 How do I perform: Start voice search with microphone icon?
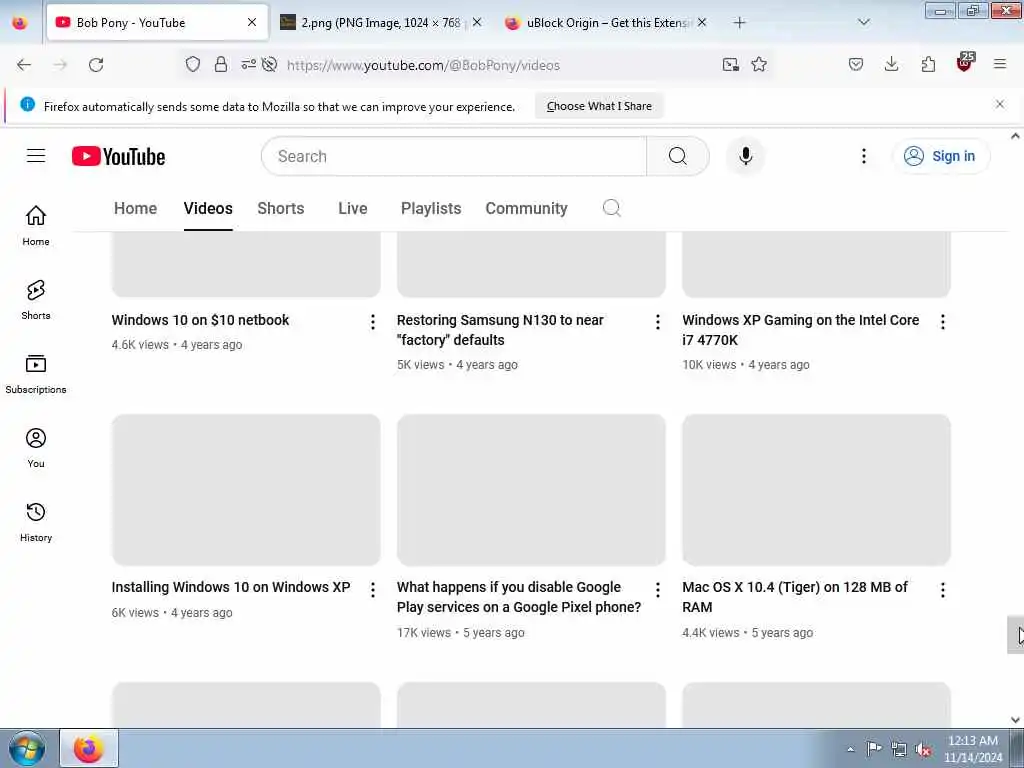click(x=746, y=156)
